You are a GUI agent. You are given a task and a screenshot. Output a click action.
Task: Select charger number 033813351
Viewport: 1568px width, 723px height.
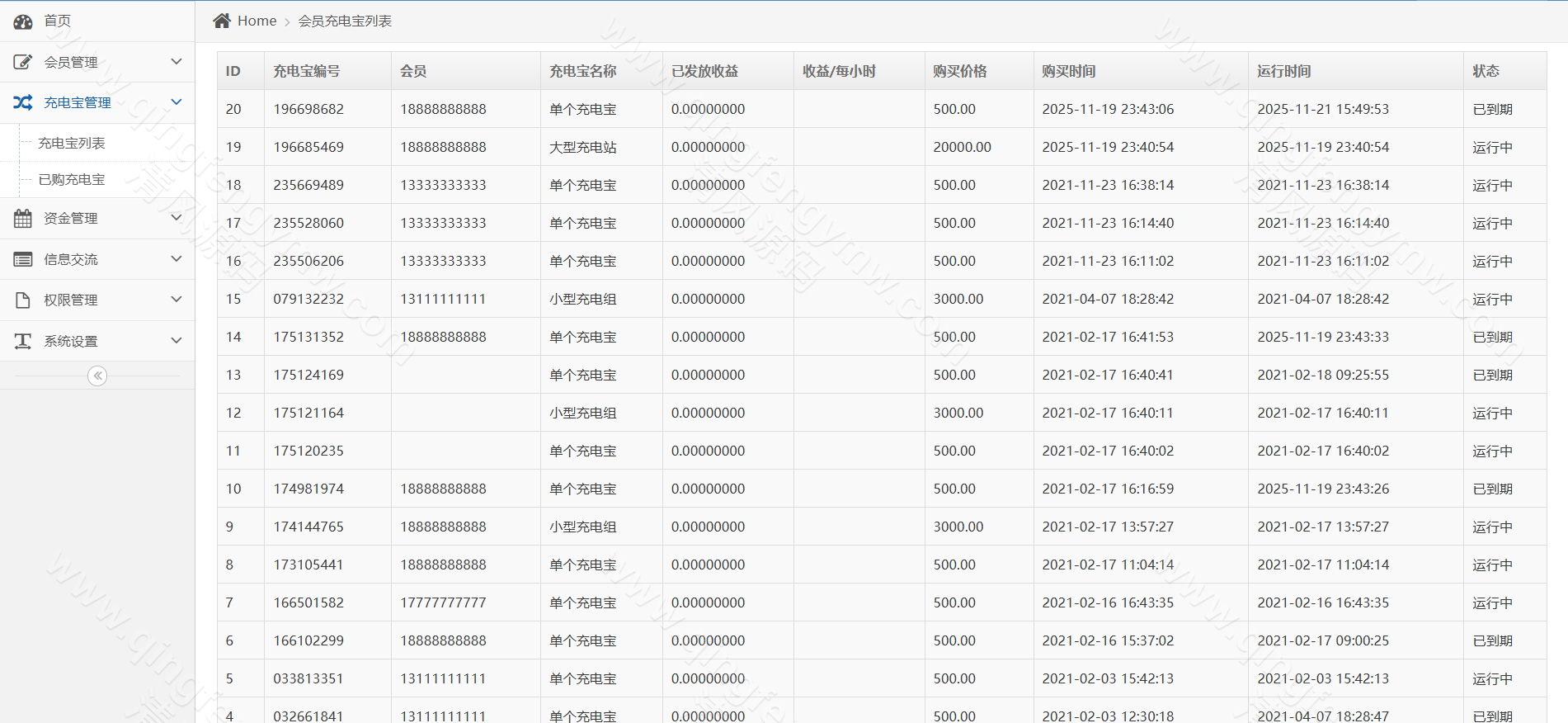pos(308,678)
